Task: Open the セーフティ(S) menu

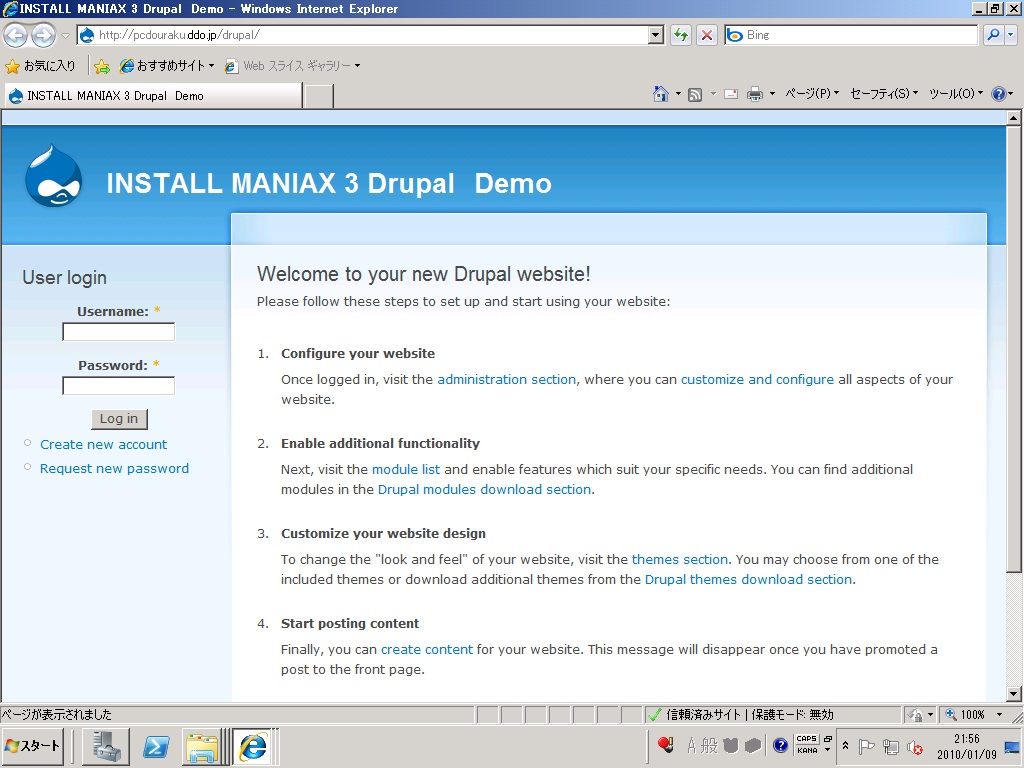Action: tap(880, 93)
